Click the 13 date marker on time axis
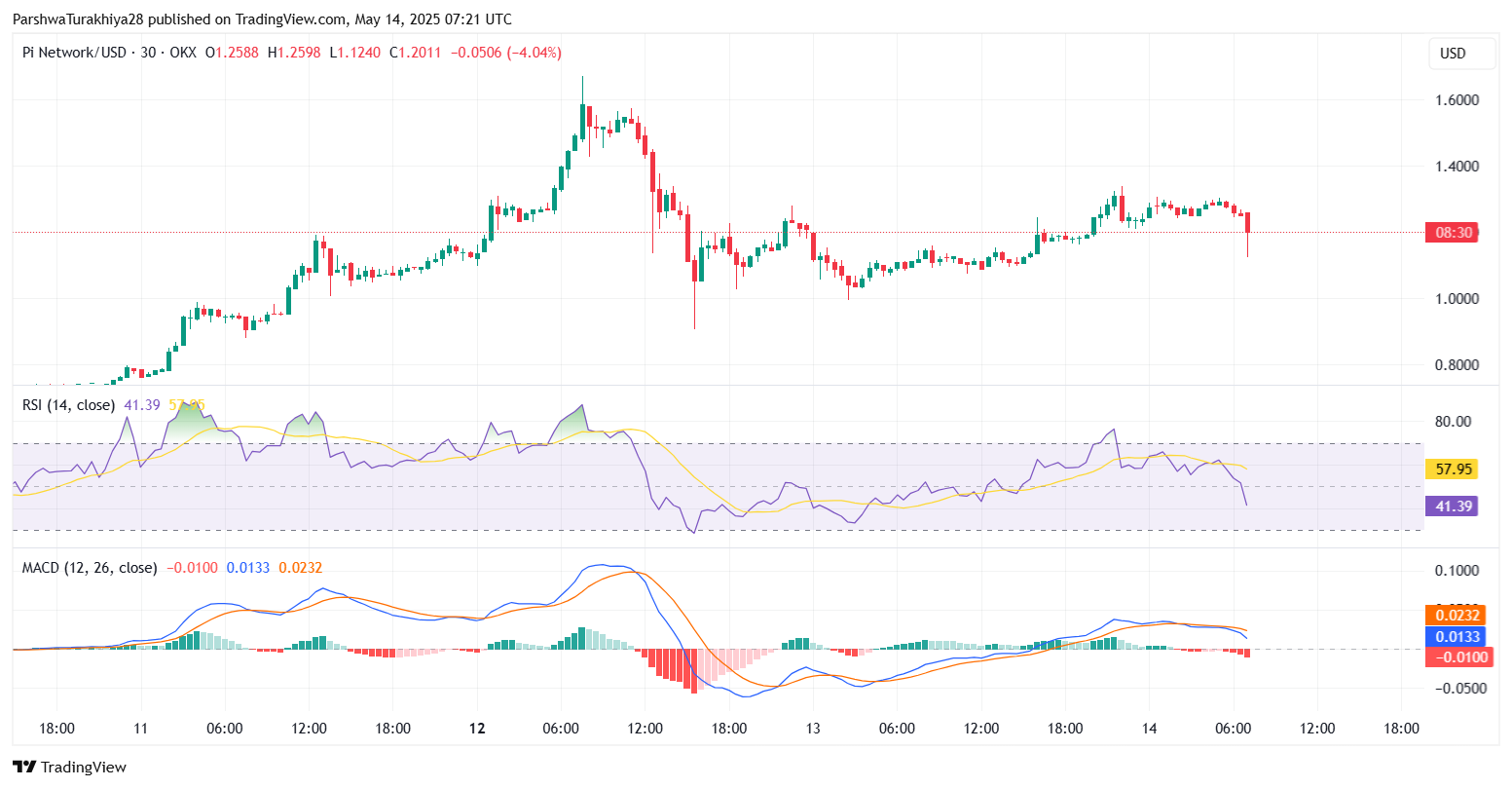This screenshot has width=1512, height=788. point(813,729)
